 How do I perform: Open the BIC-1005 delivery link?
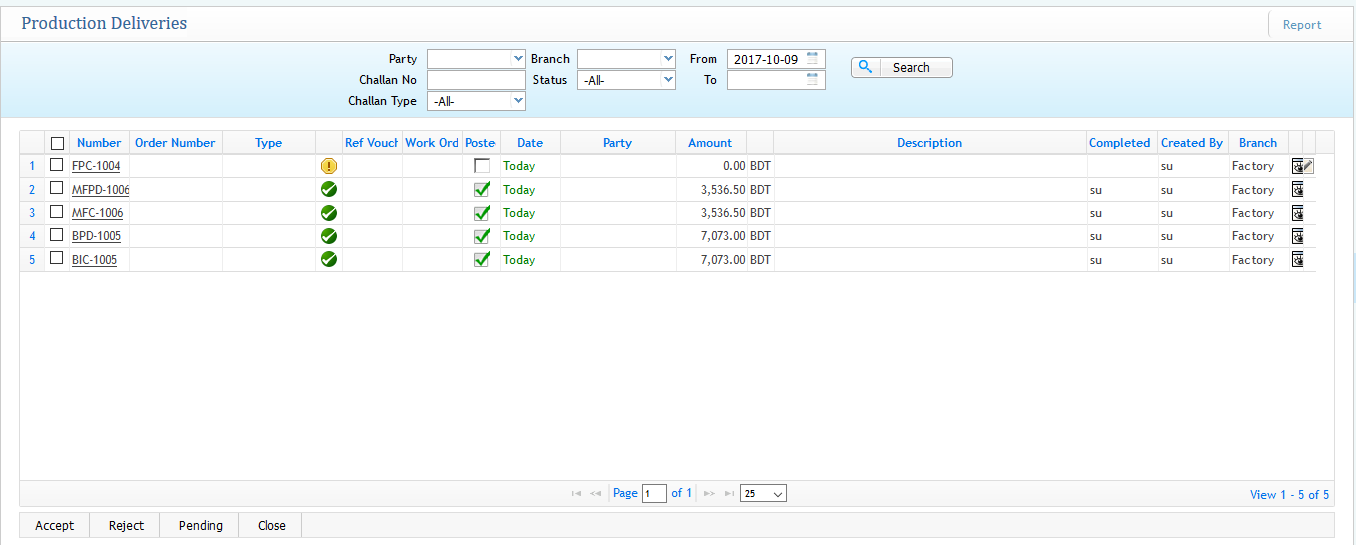pyautogui.click(x=94, y=259)
